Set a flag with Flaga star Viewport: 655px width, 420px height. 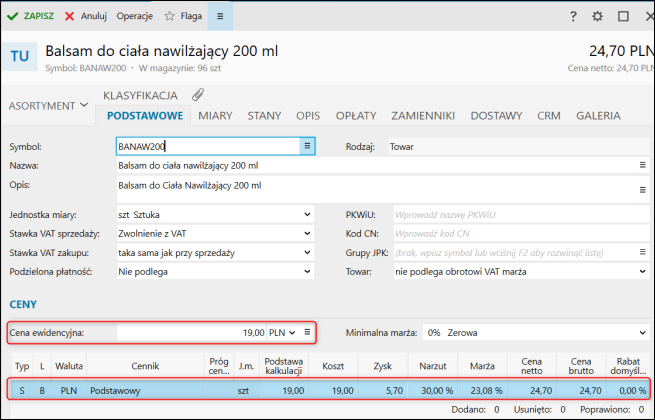click(183, 16)
